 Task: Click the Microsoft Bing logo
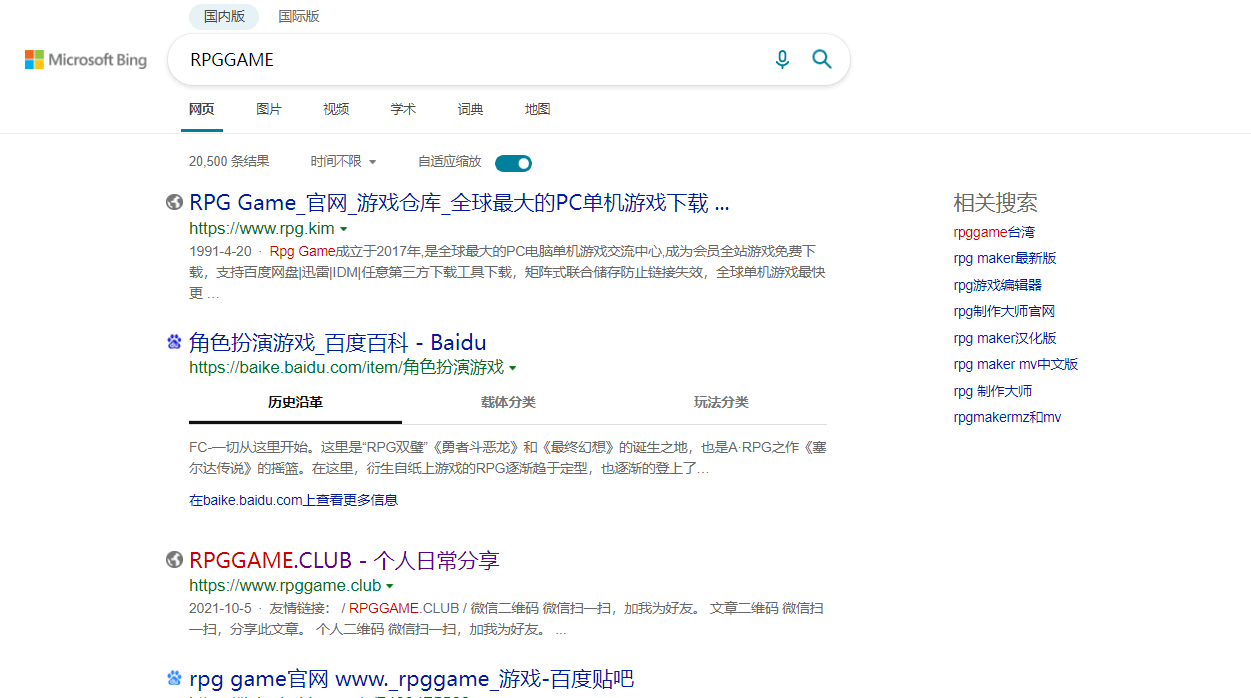(x=85, y=59)
